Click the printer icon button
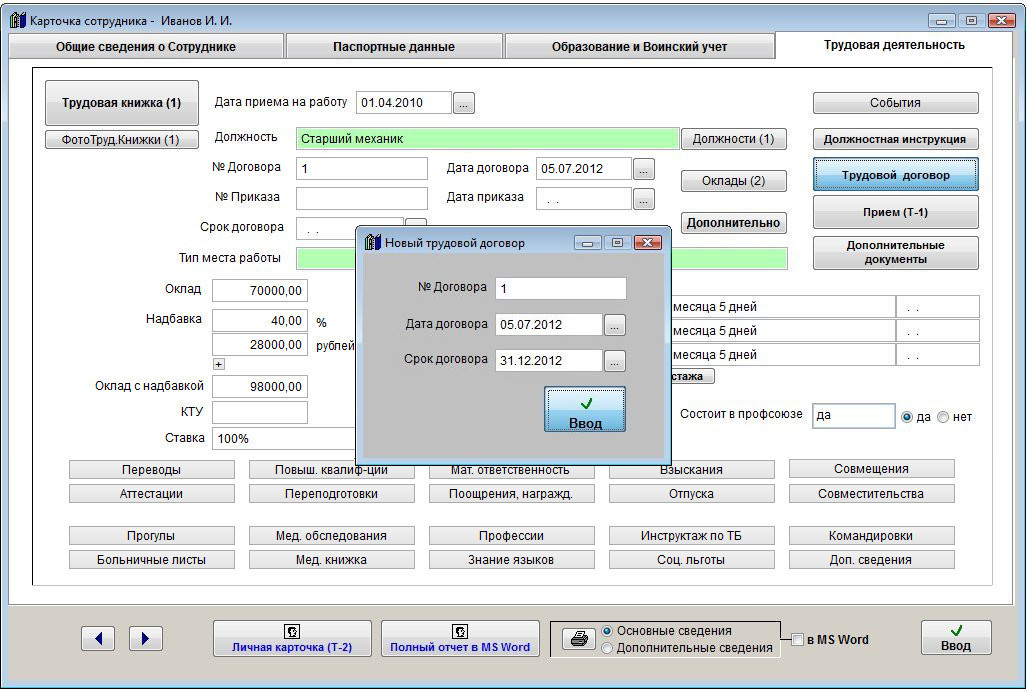 pyautogui.click(x=578, y=639)
